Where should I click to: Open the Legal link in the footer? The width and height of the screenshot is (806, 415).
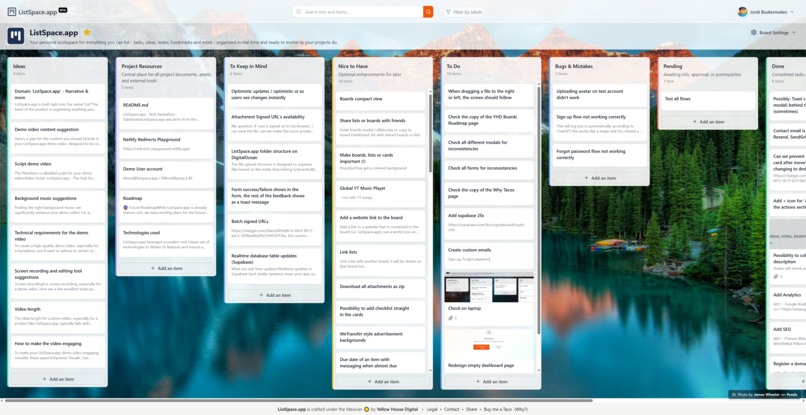tap(431, 409)
